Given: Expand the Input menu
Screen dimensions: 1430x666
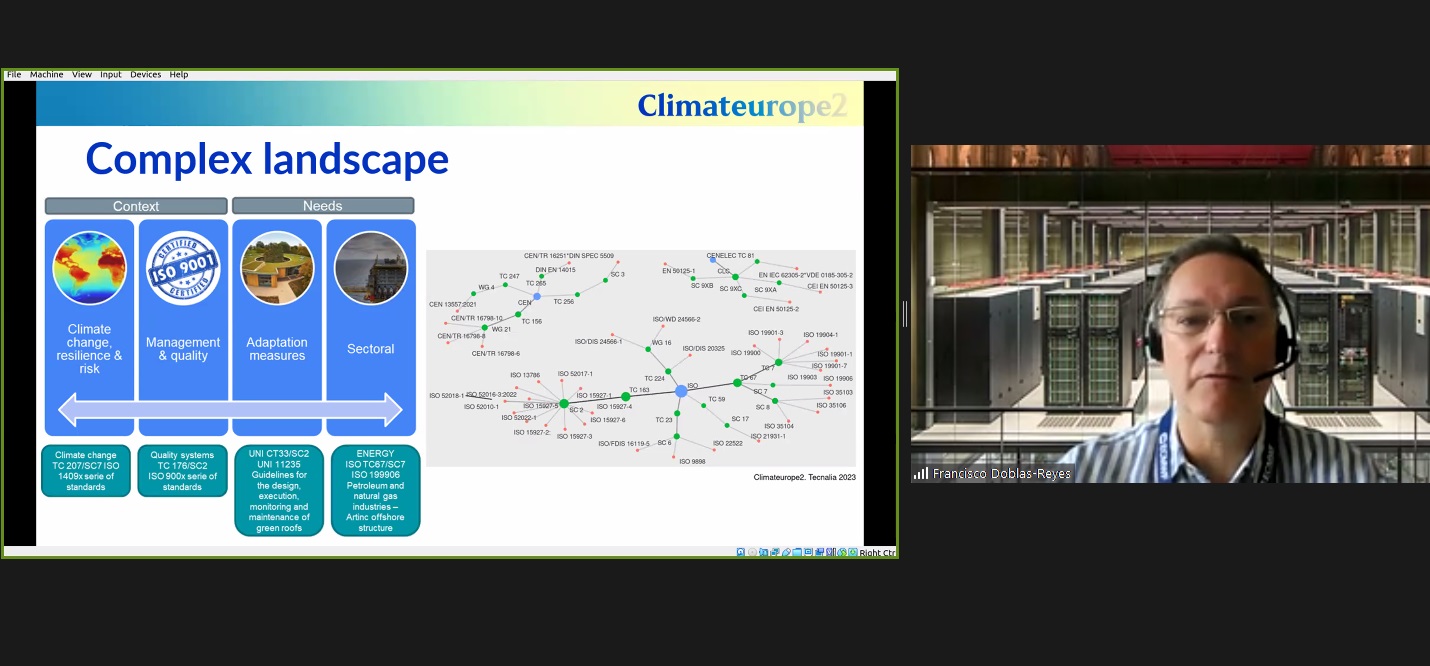Looking at the screenshot, I should pyautogui.click(x=110, y=75).
